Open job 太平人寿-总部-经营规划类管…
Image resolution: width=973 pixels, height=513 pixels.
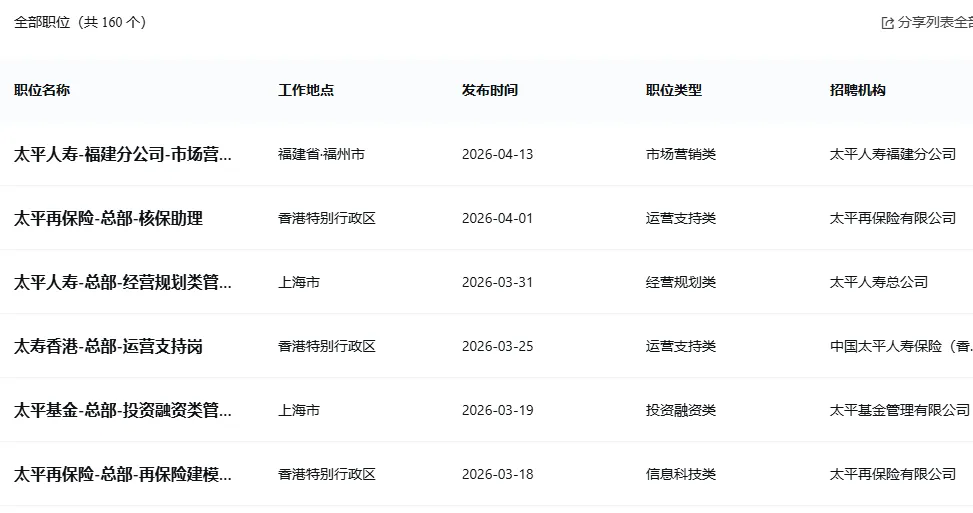[x=123, y=282]
